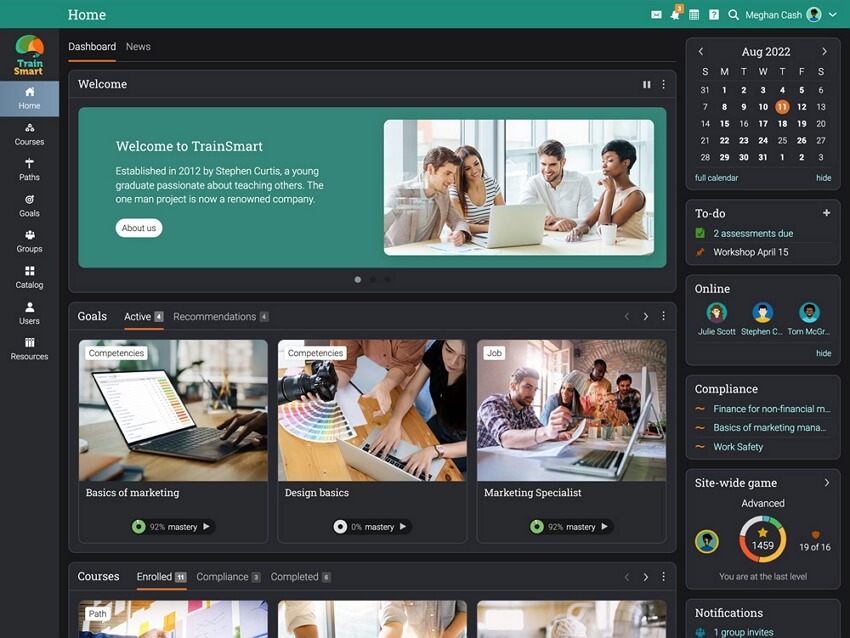Viewport: 850px width, 638px height.
Task: Select the Paths icon in the sidebar
Action: coord(29,170)
